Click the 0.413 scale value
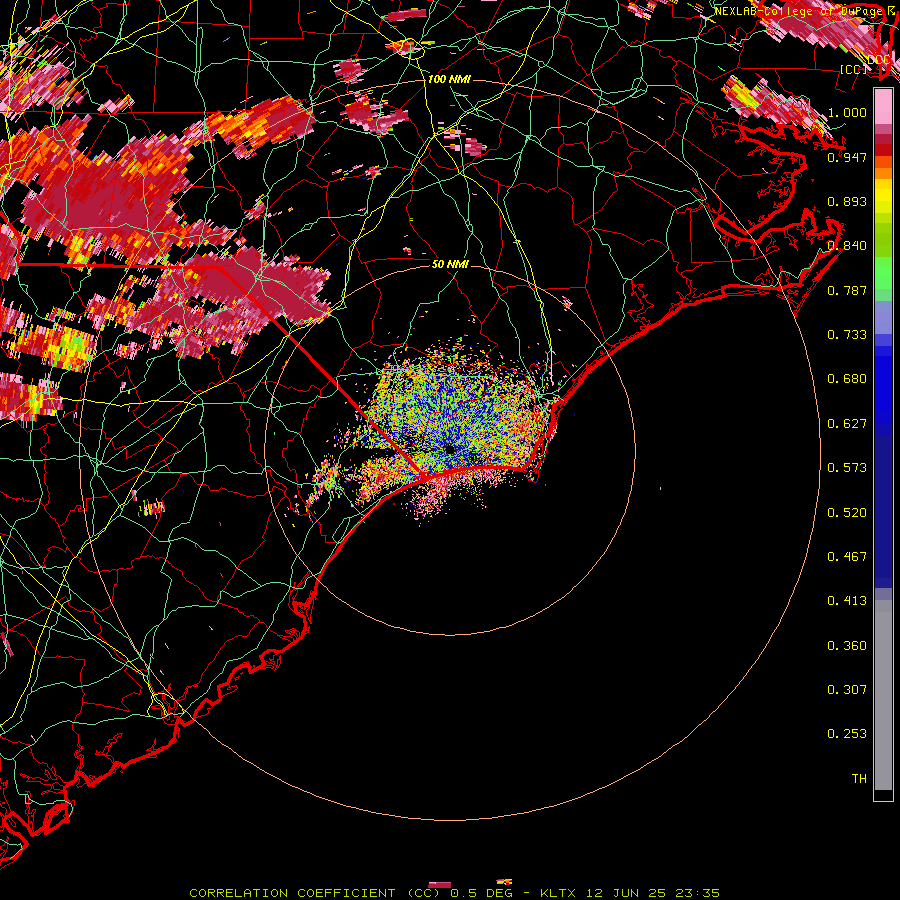Screen dimensions: 900x900 click(847, 601)
